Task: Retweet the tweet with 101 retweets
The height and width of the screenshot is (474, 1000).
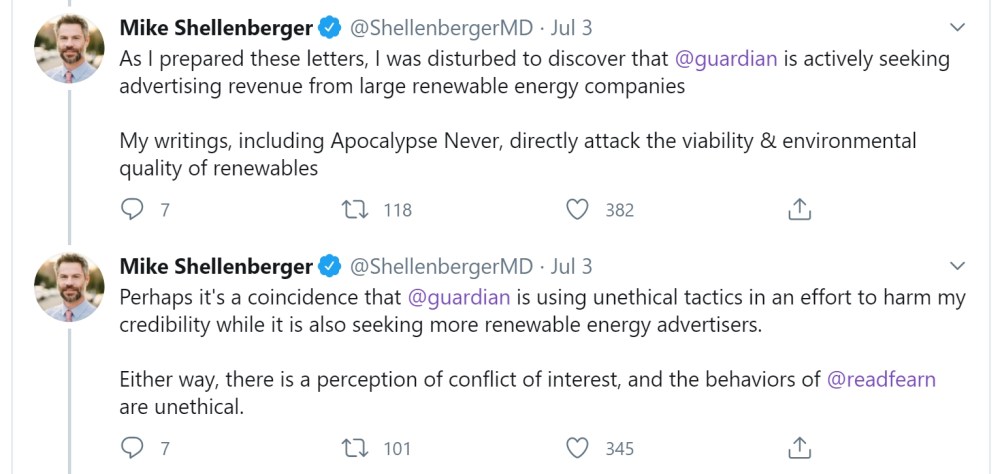Action: (356, 447)
